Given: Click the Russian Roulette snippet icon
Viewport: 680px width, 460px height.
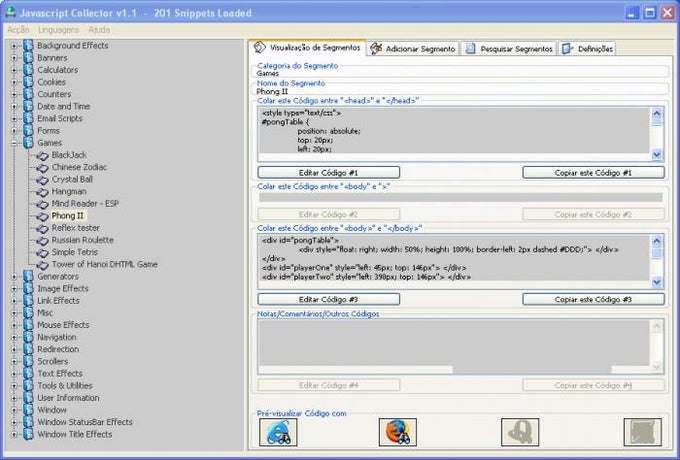Looking at the screenshot, I should (x=42, y=240).
